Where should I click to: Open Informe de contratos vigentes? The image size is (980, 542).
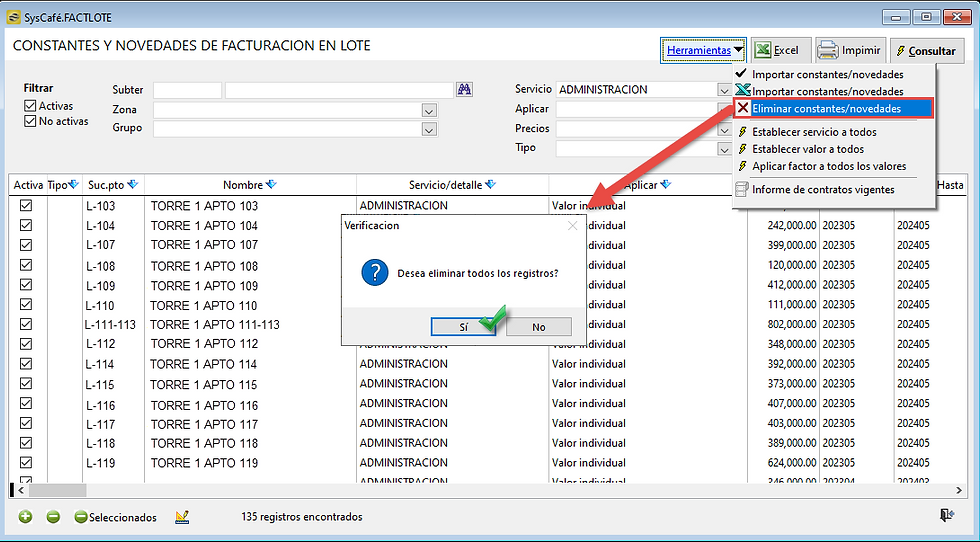click(x=823, y=189)
